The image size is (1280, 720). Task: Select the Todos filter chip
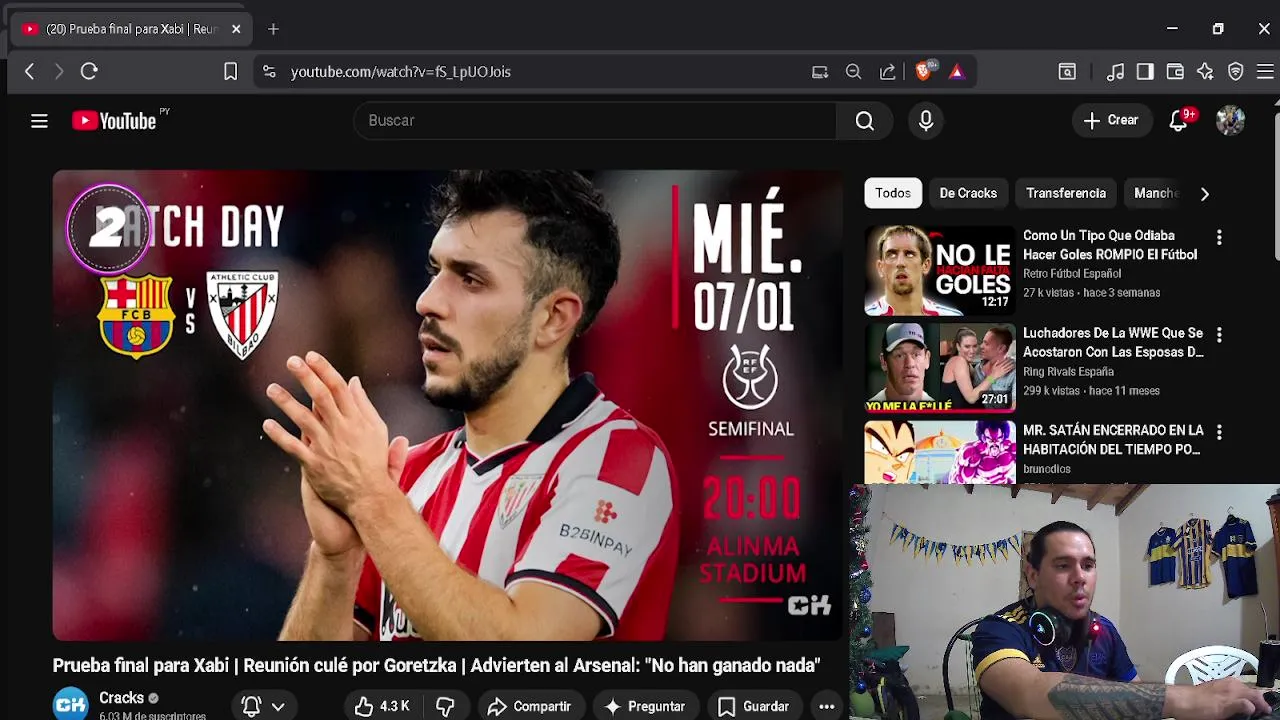[x=893, y=193]
